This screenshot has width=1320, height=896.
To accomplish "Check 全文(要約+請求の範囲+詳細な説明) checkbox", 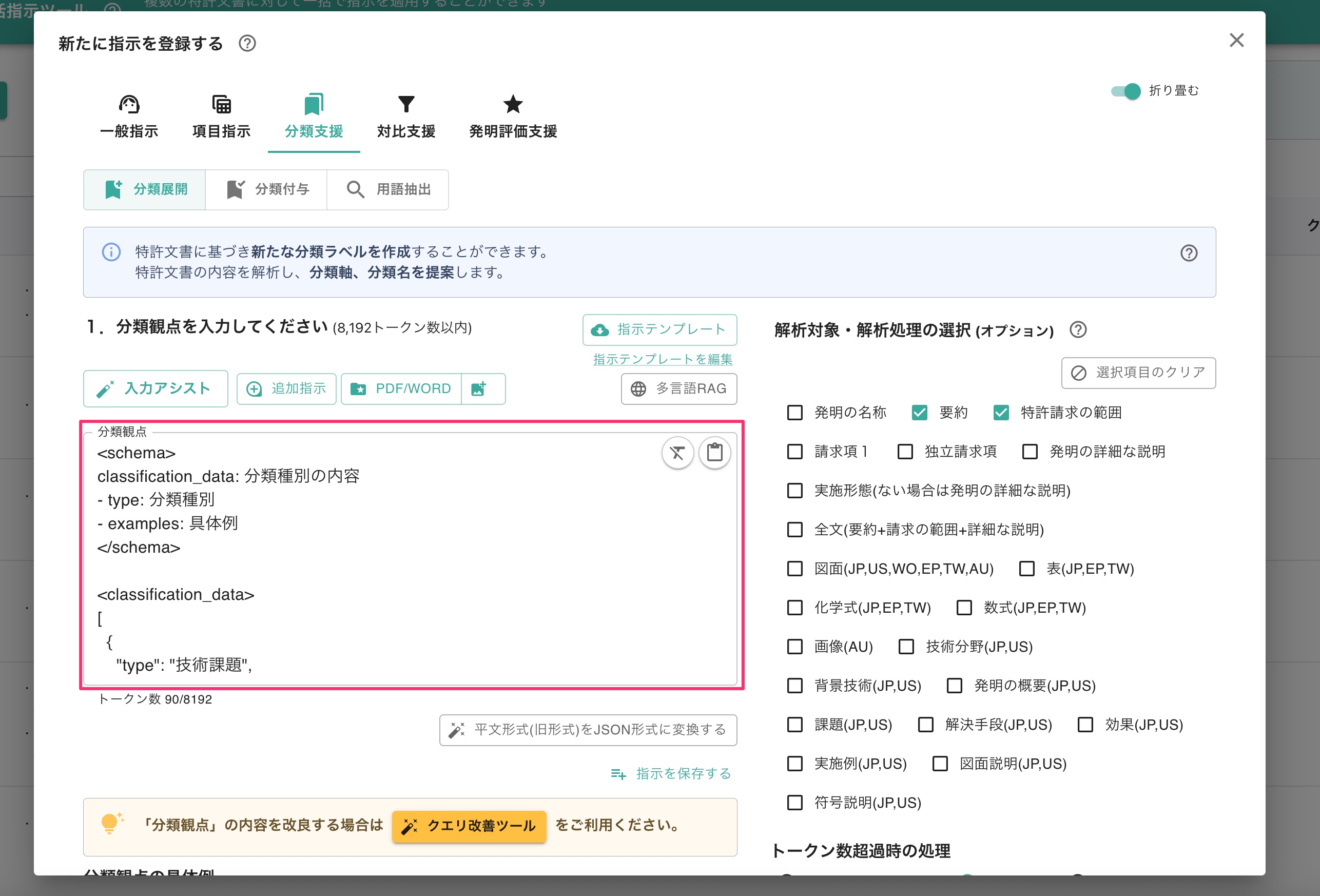I will [794, 530].
